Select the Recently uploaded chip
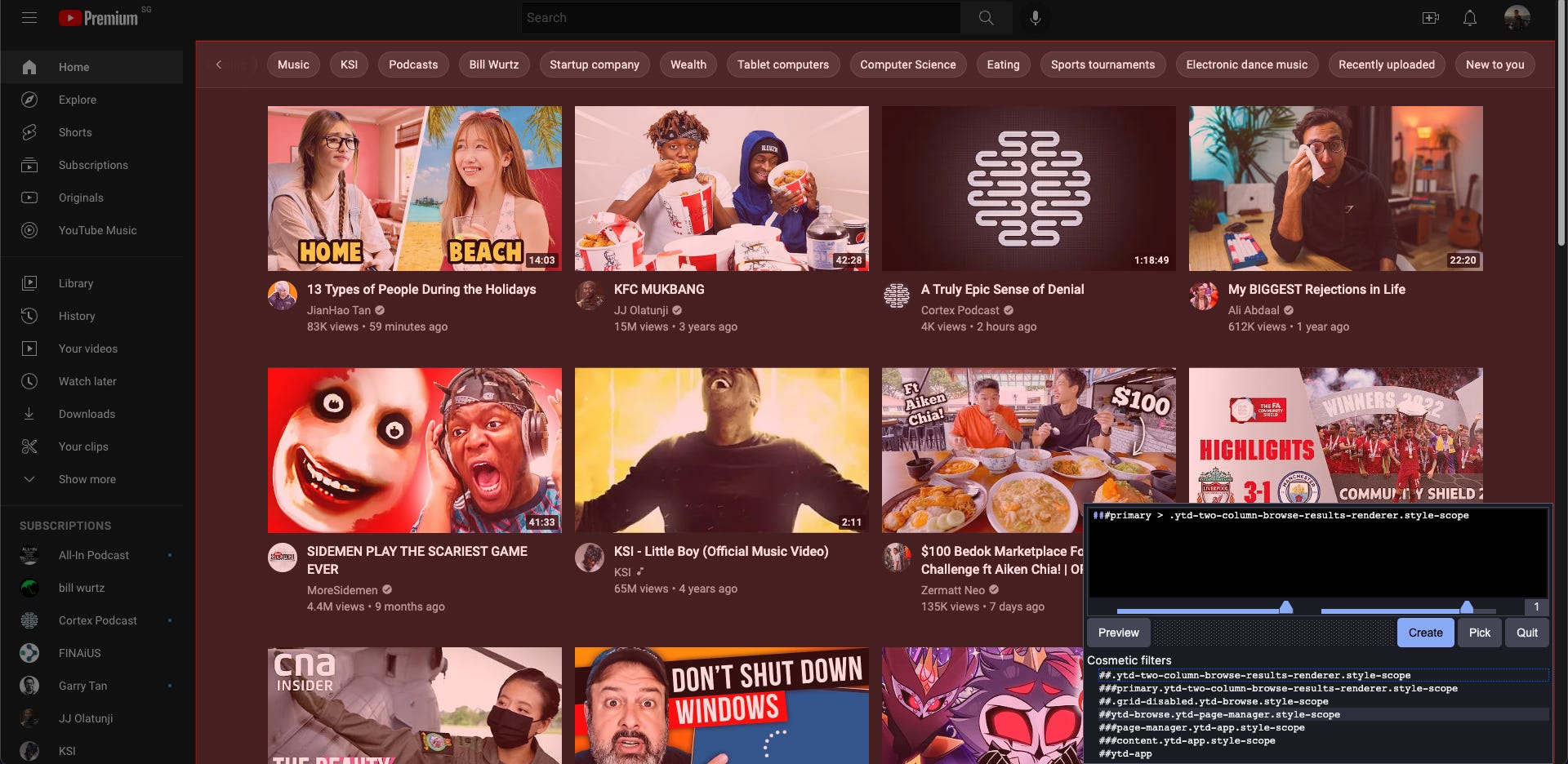Screen dimensions: 1568x764 (1387, 64)
